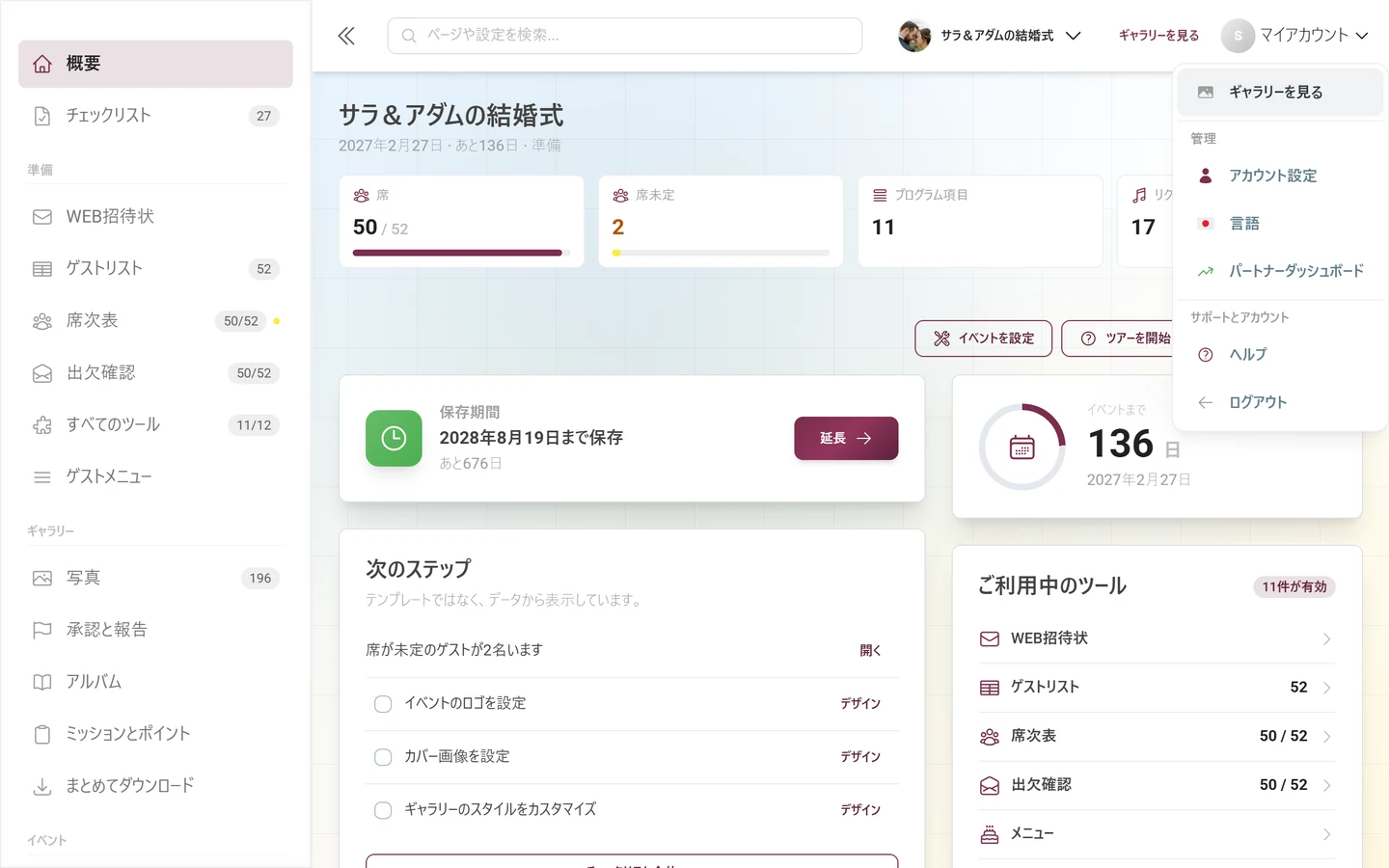Click the green clock icon in 保存期間 card
This screenshot has width=1389, height=868.
coord(394,439)
